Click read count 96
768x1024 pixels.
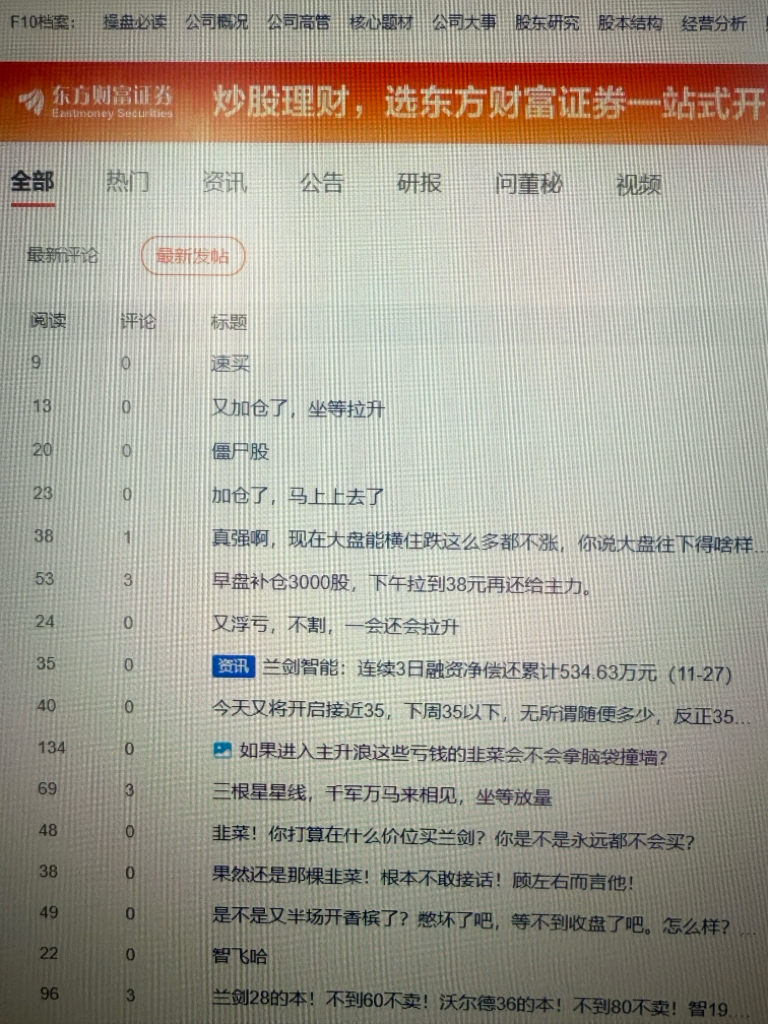[50, 993]
